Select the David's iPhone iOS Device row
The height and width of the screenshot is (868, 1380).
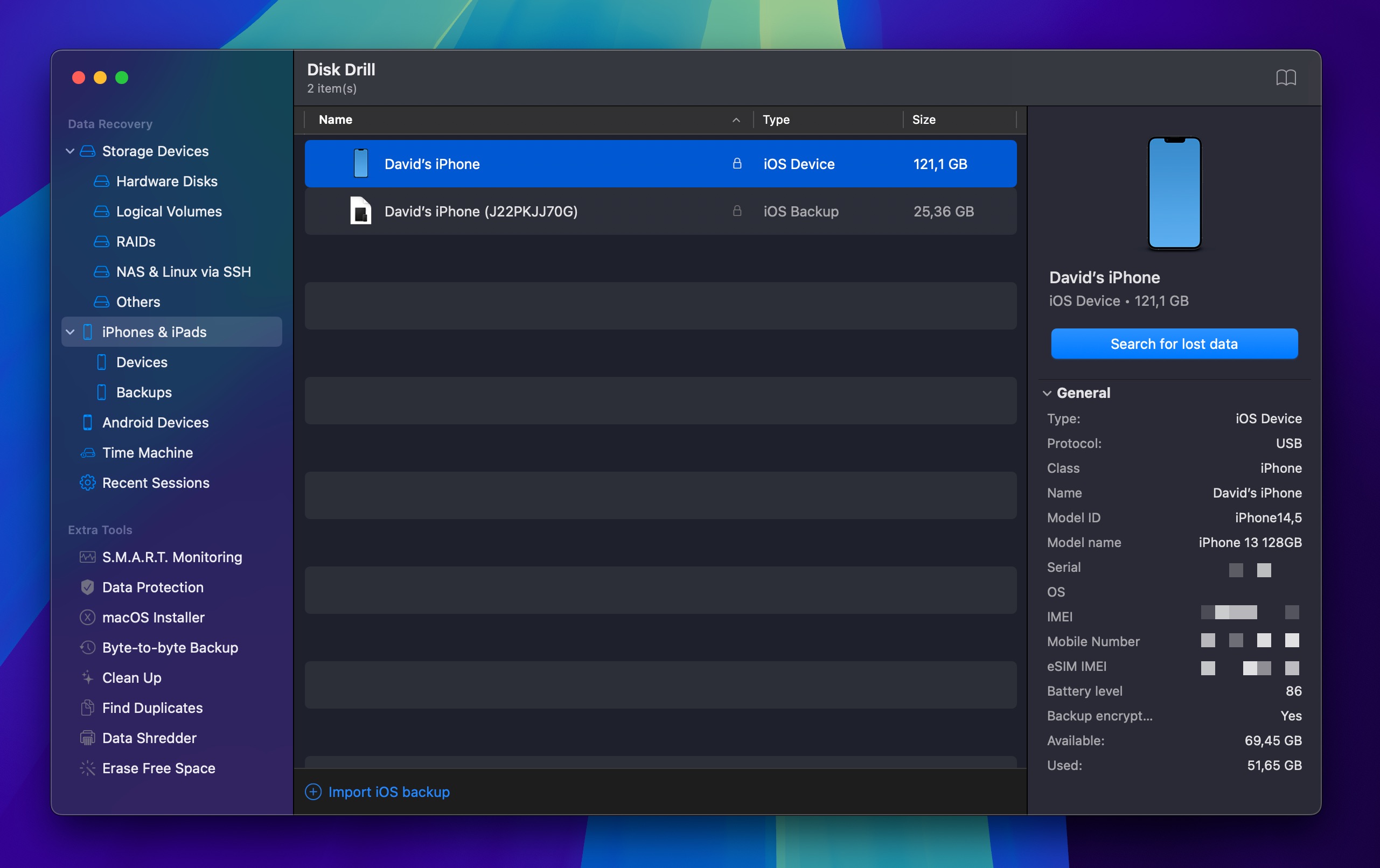[660, 164]
